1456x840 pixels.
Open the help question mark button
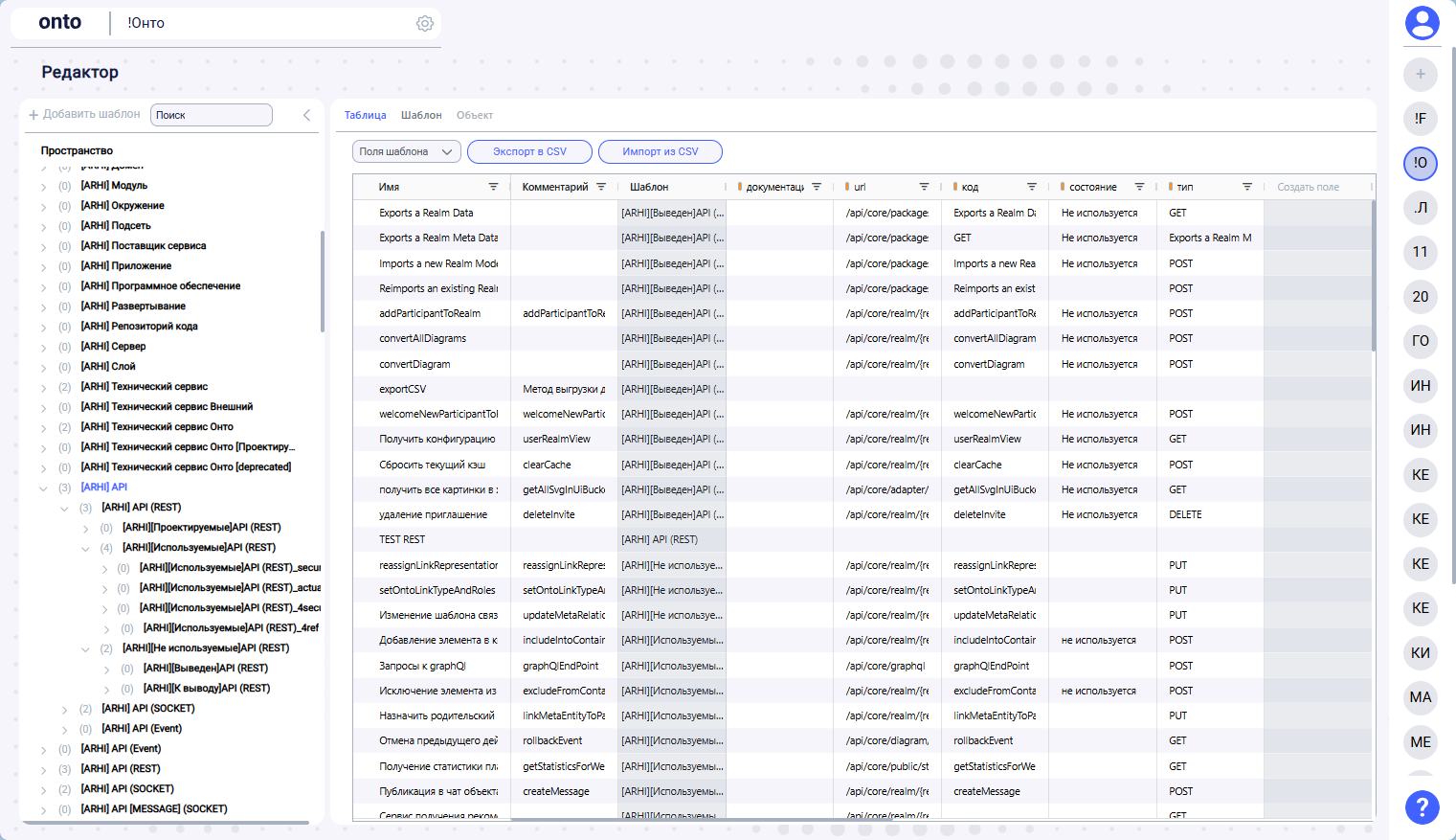(1422, 806)
